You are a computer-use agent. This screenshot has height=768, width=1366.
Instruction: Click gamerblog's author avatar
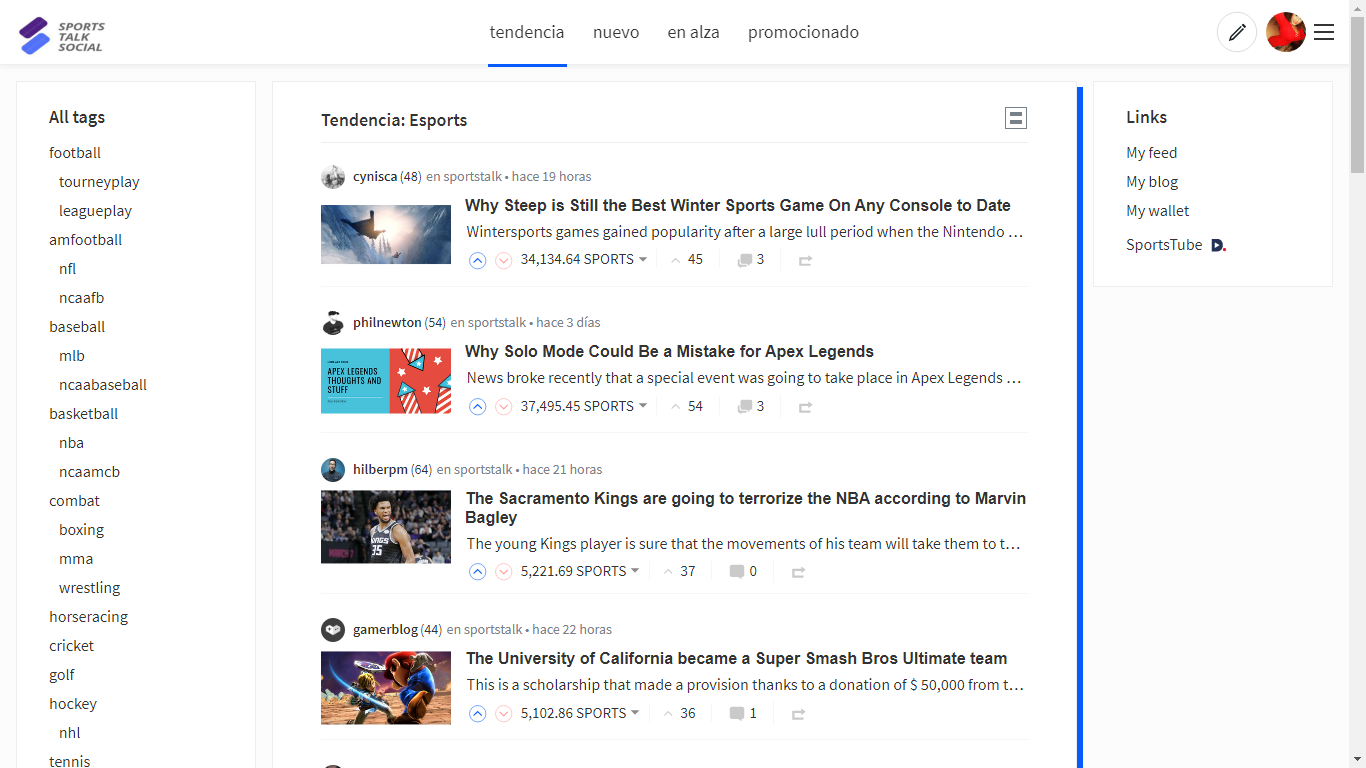[333, 630]
